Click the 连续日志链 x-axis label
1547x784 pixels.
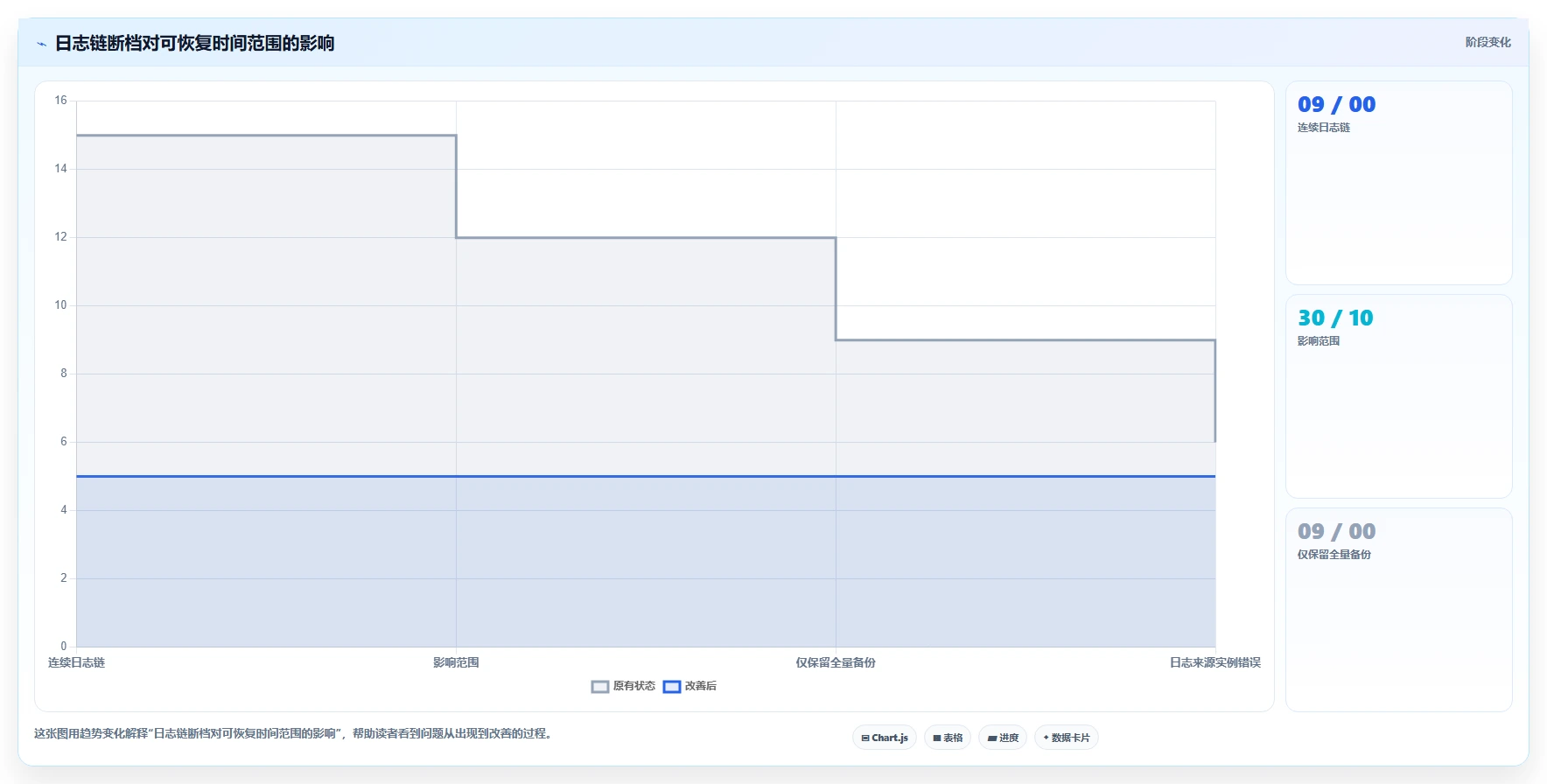pos(76,662)
